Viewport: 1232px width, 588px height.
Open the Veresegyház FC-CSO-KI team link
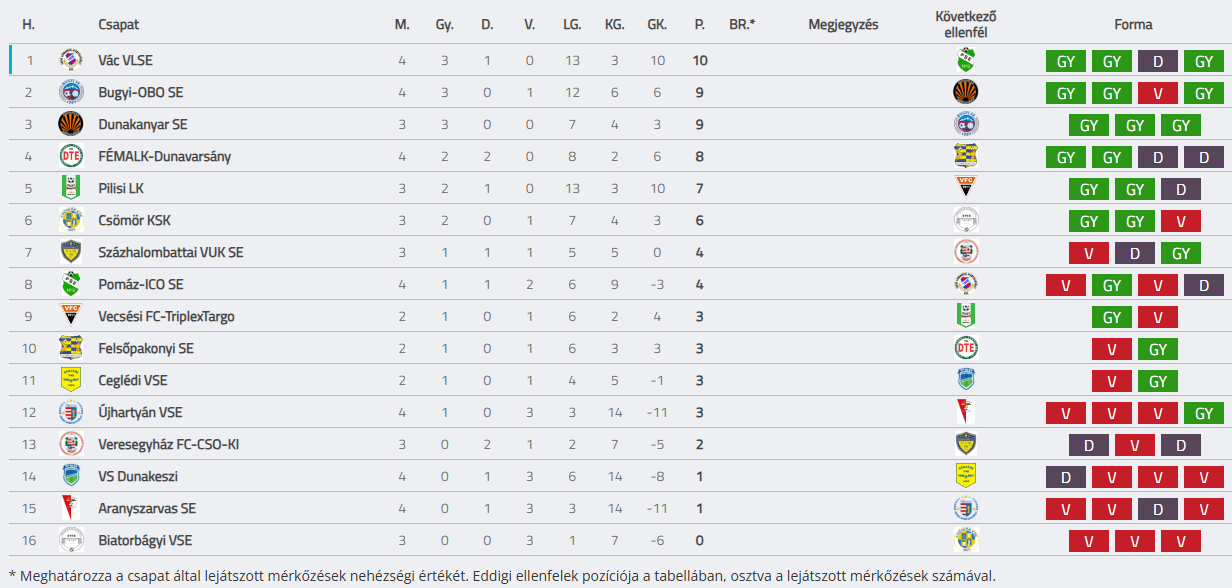pos(168,445)
